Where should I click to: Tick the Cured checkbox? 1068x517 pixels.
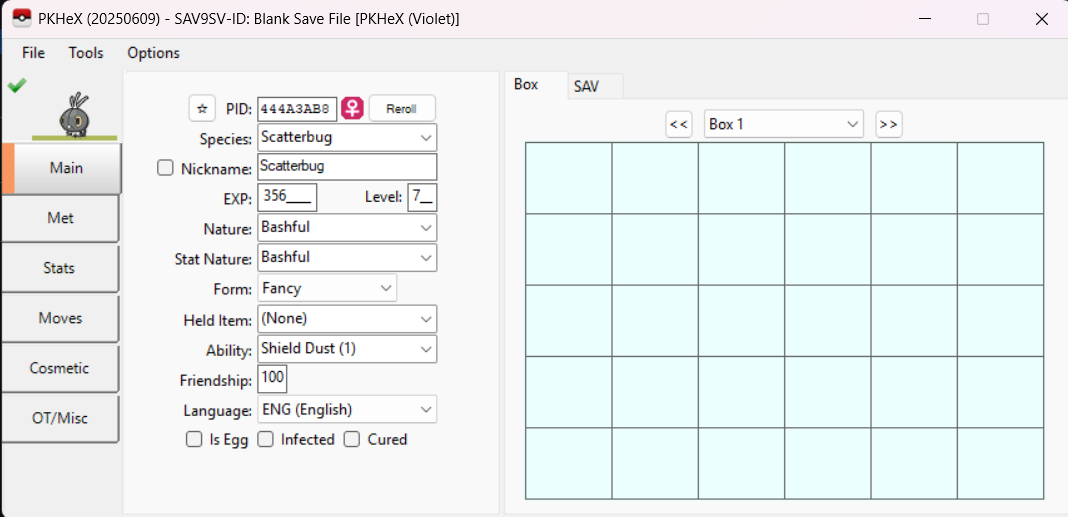pyautogui.click(x=352, y=440)
